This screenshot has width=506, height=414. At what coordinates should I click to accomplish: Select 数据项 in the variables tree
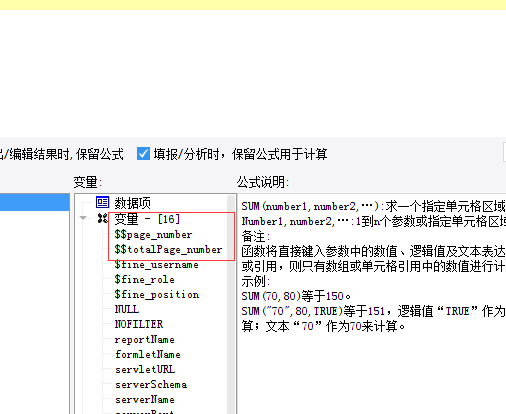pos(133,203)
